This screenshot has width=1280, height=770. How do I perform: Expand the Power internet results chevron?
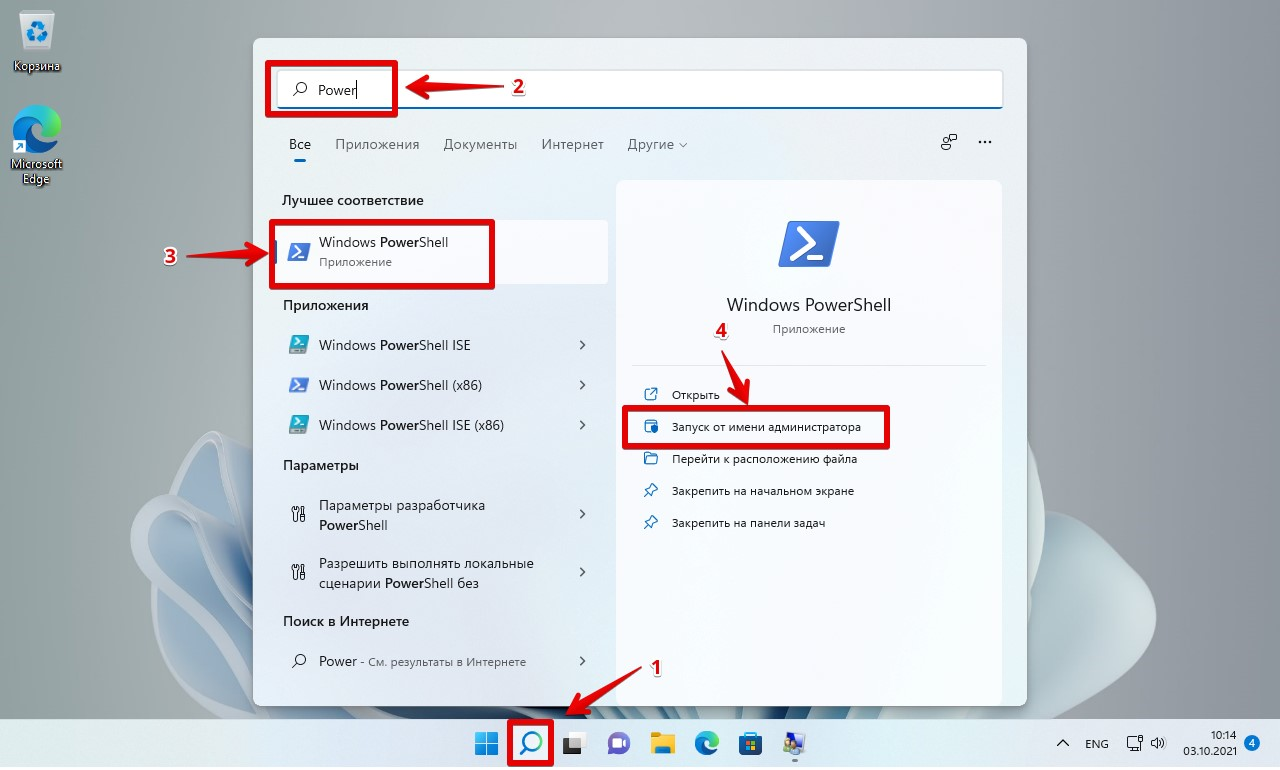click(582, 661)
